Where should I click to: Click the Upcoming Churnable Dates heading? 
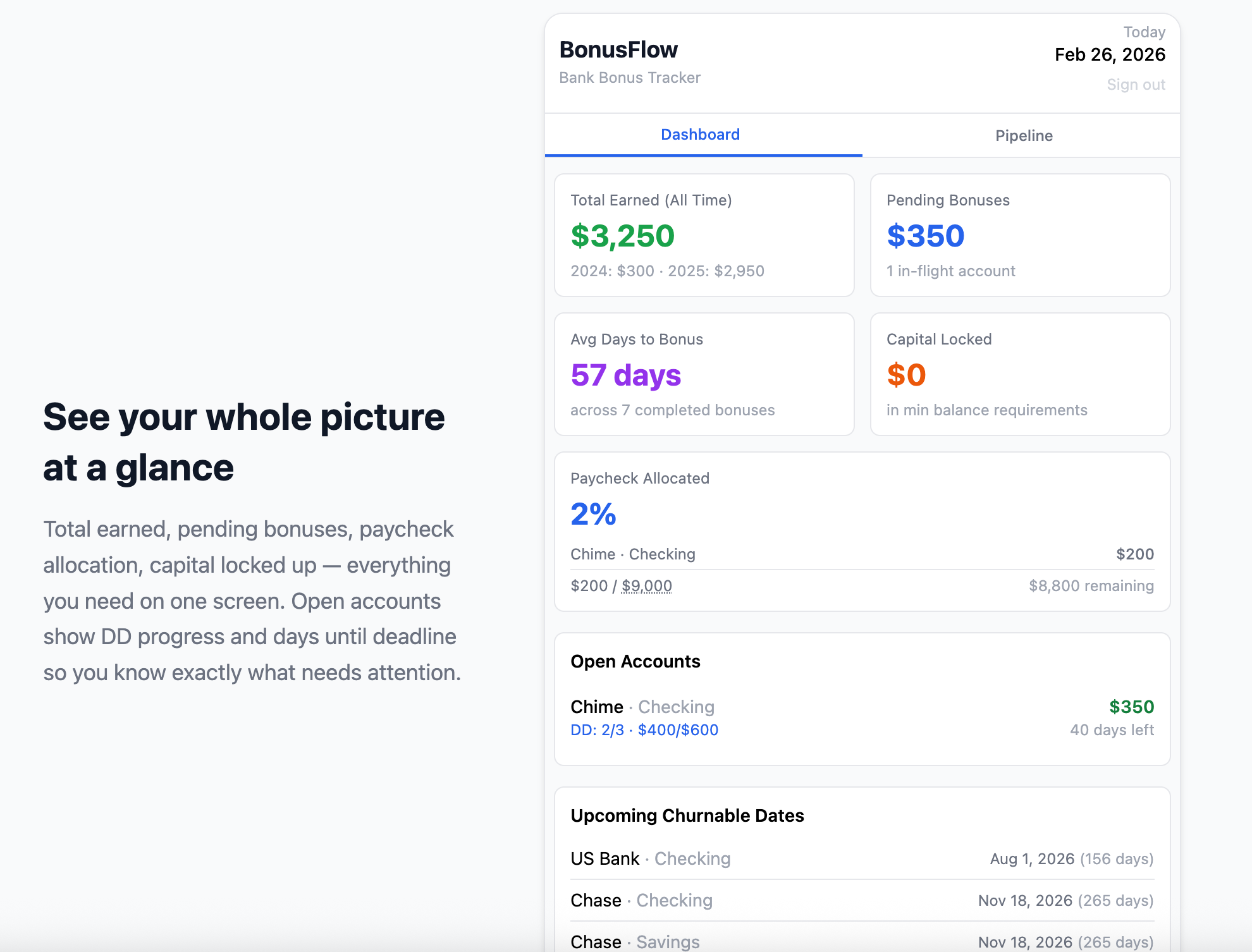(x=687, y=815)
